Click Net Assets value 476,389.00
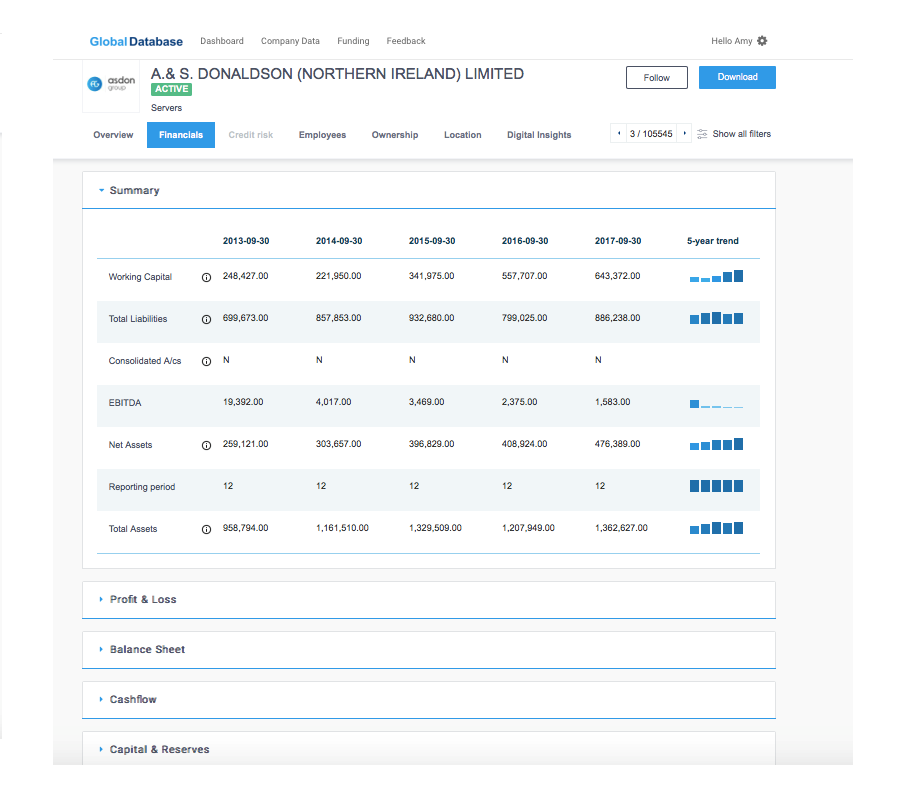 [x=617, y=444]
